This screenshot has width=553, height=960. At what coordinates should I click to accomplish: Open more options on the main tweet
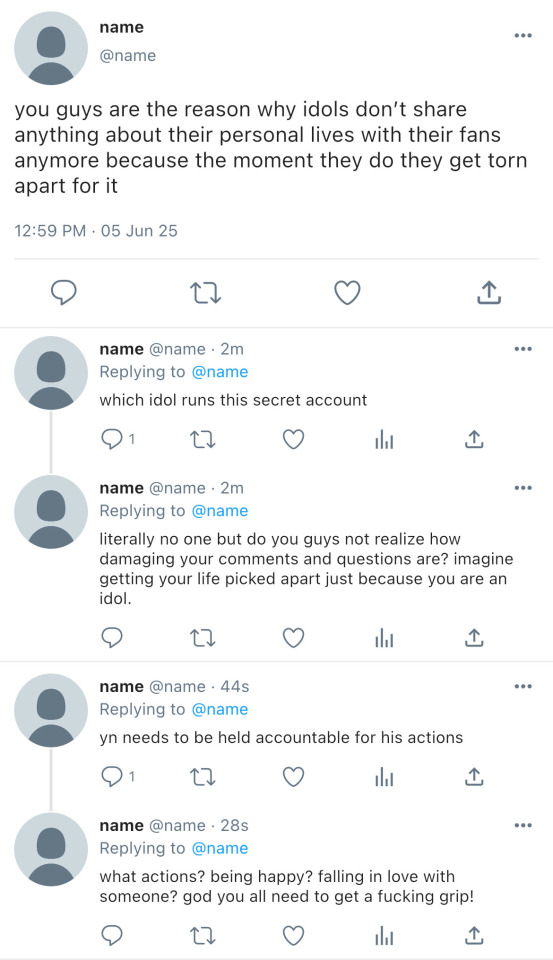(x=523, y=36)
